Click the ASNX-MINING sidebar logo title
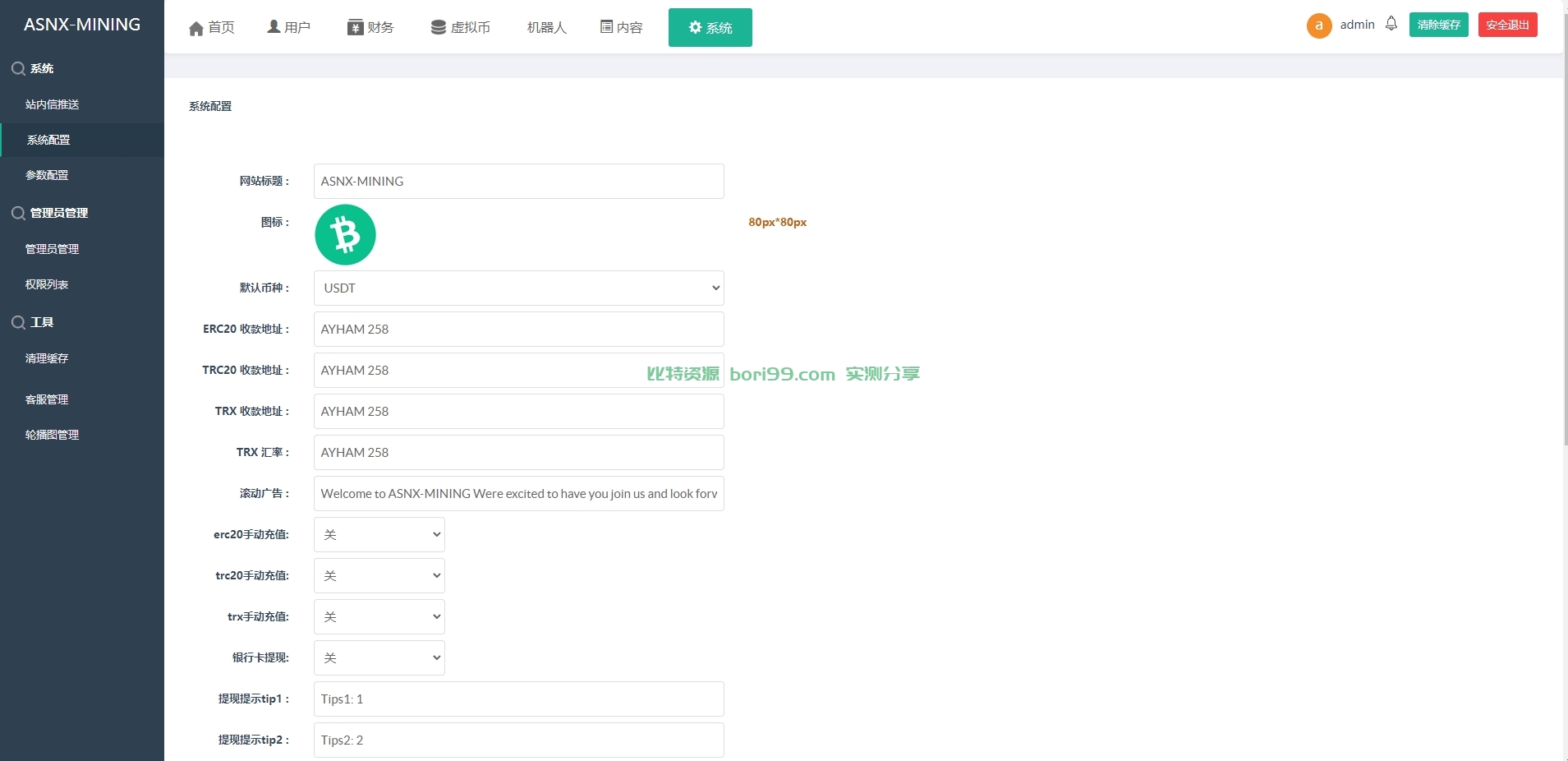The height and width of the screenshot is (761, 1568). click(82, 25)
